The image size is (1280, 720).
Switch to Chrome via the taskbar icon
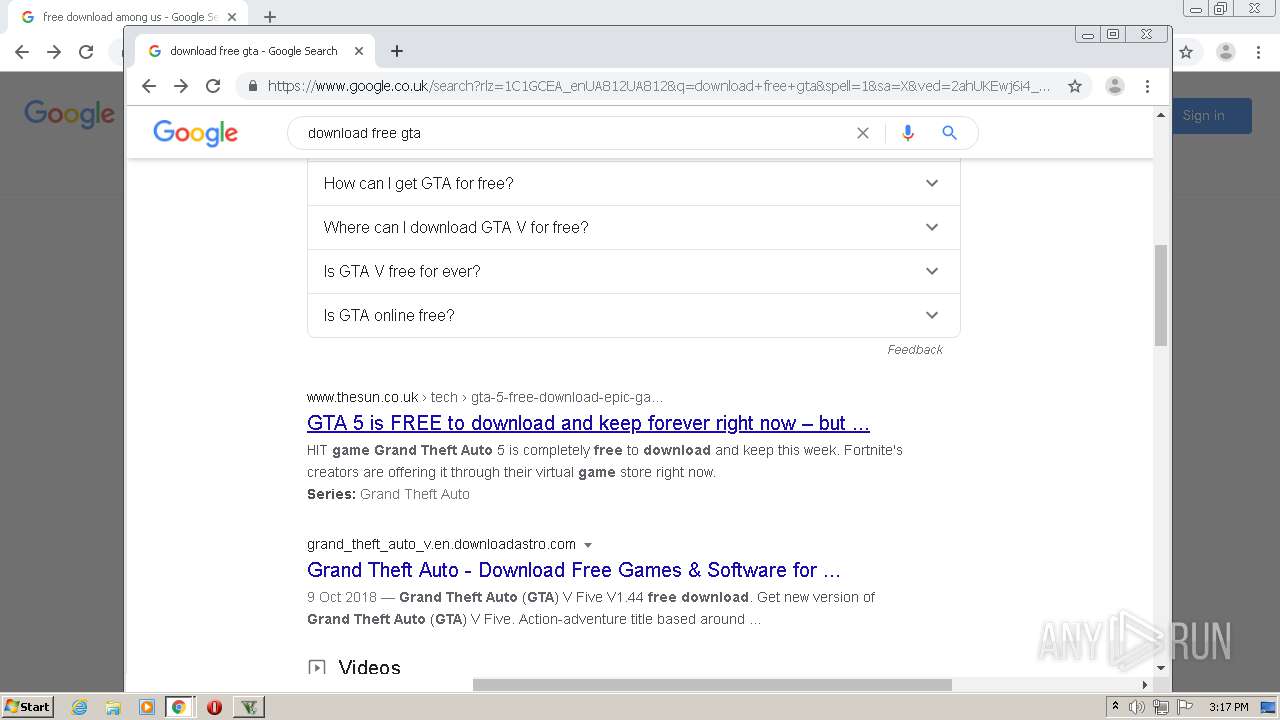click(179, 707)
